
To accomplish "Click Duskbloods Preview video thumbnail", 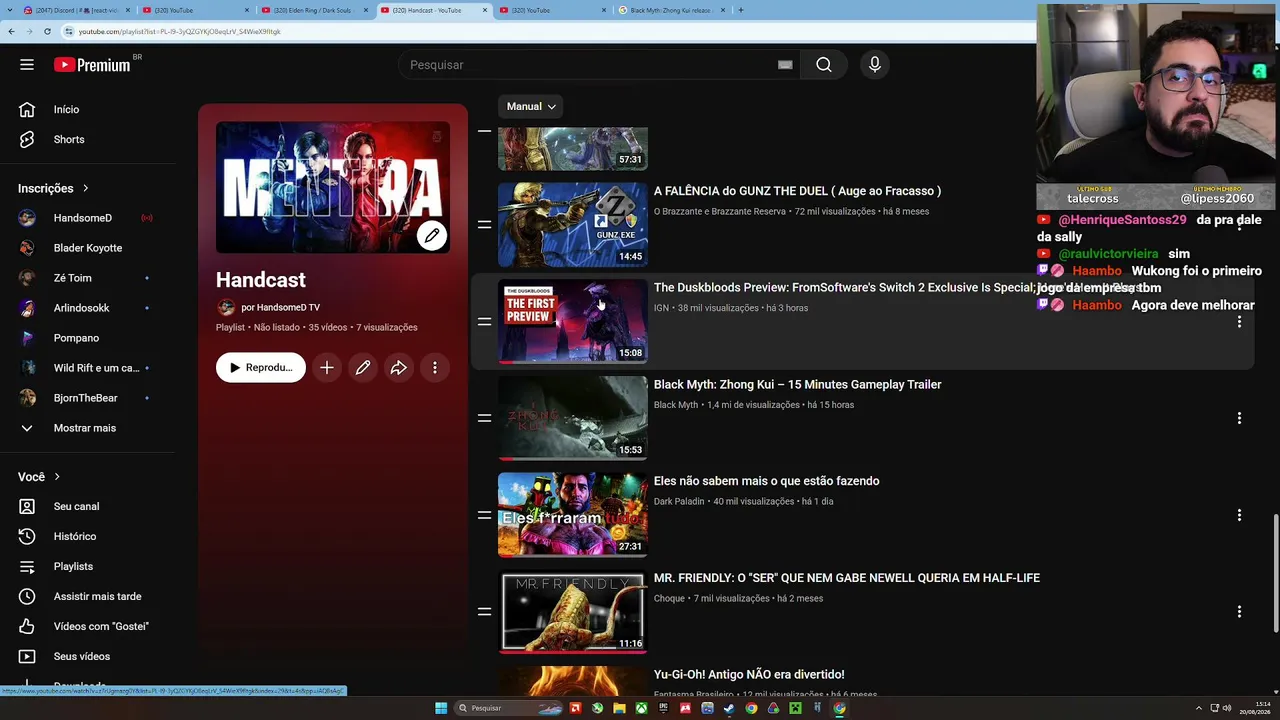I will (573, 322).
